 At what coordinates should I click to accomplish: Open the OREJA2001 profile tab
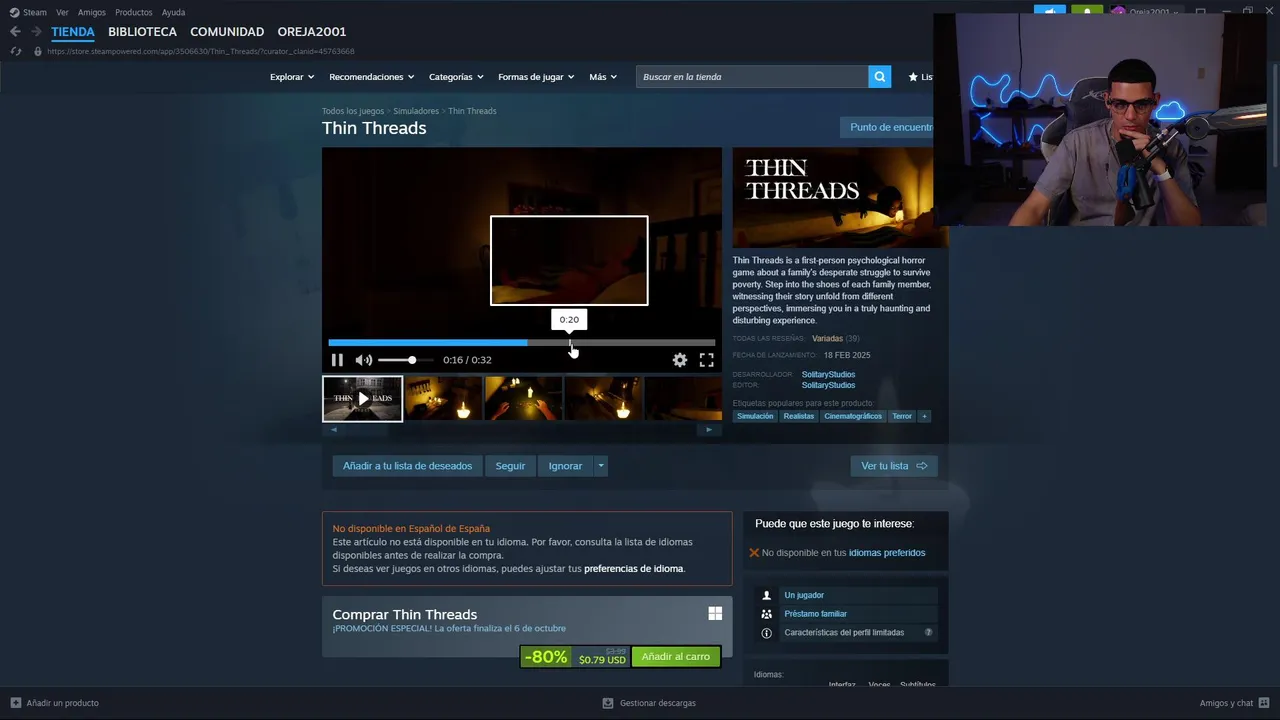[312, 32]
